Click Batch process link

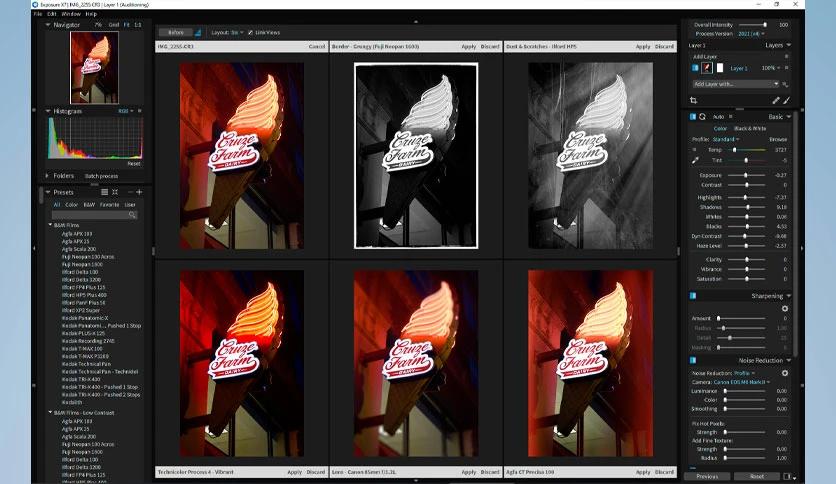click(101, 176)
